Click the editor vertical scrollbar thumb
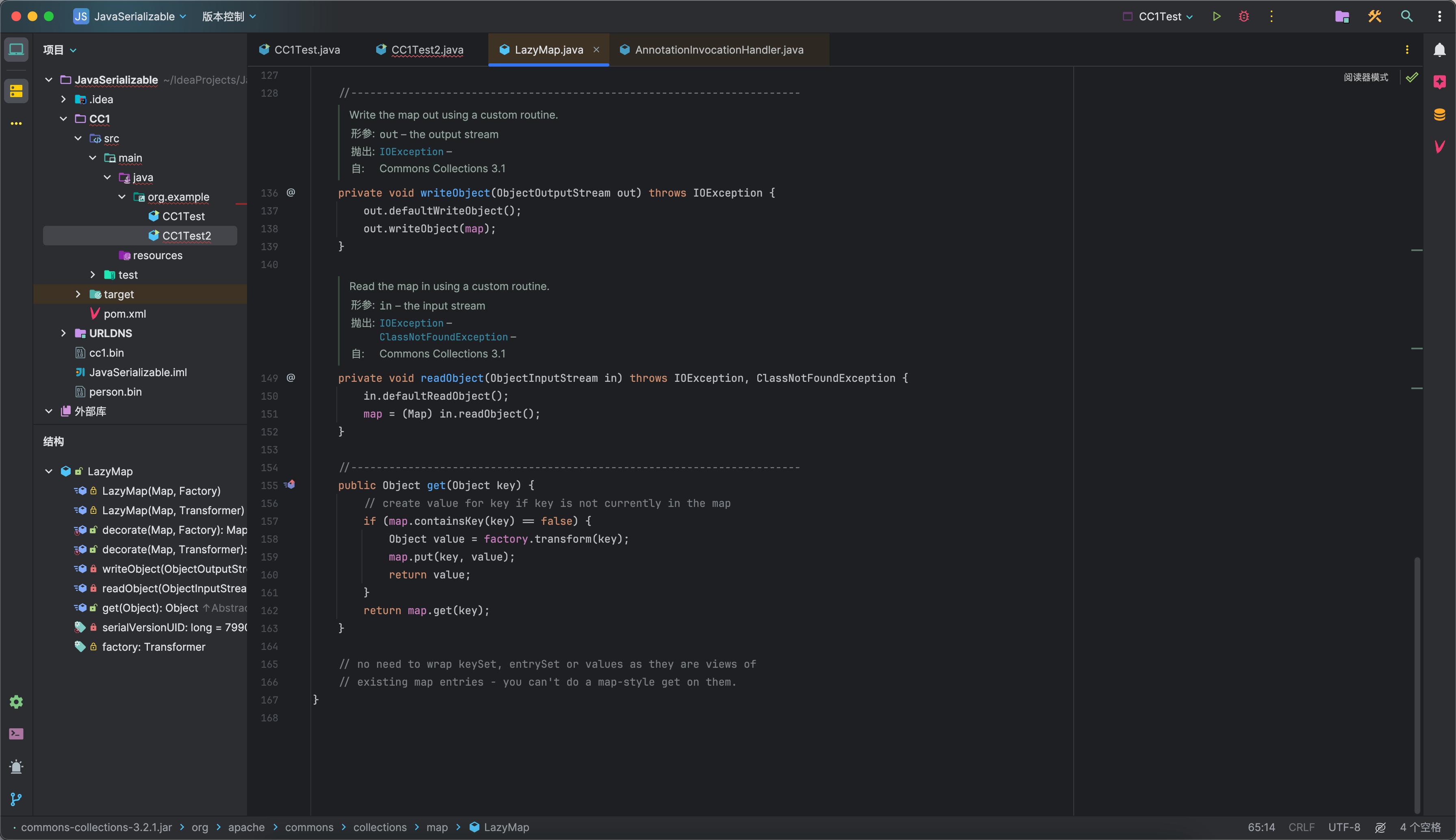This screenshot has height=840, width=1456. (1417, 685)
